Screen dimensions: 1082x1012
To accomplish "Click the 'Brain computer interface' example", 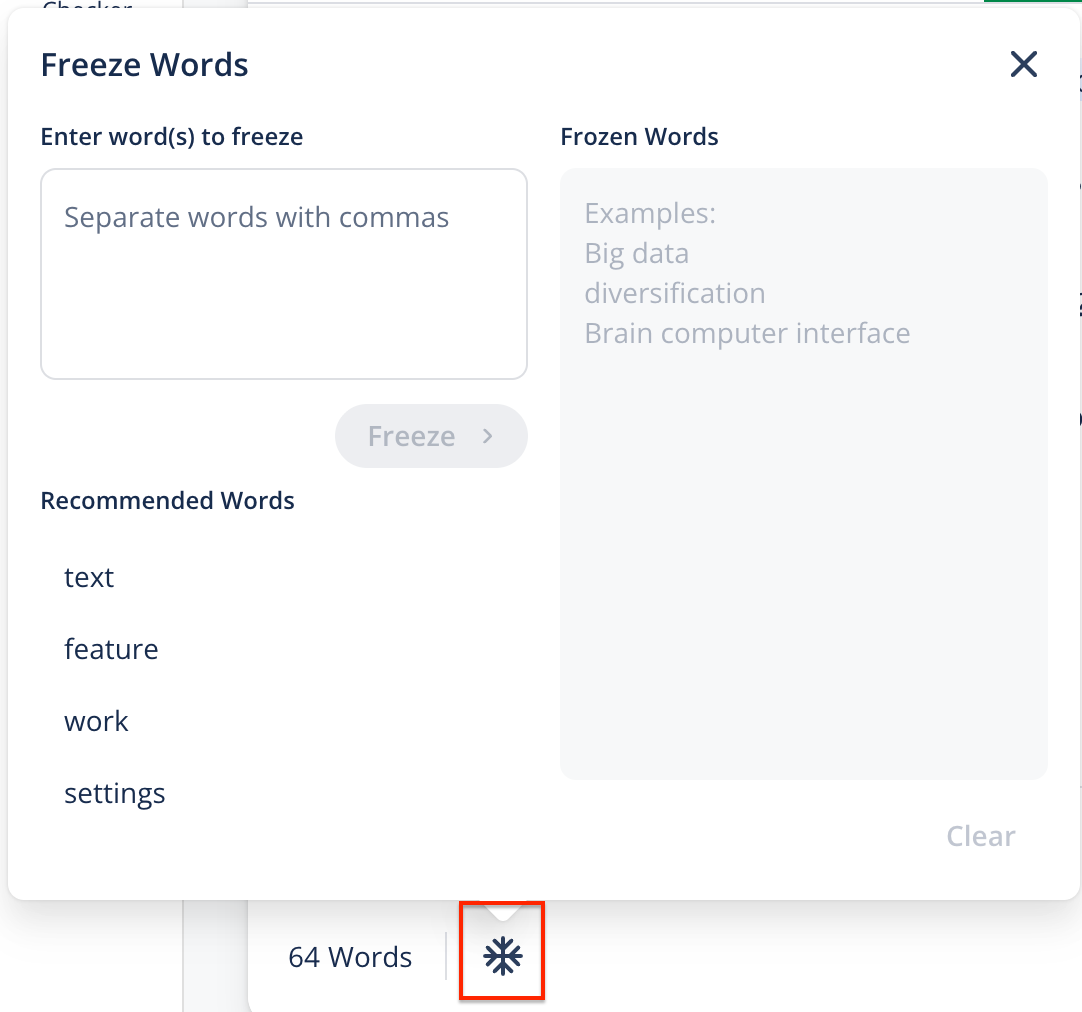I will click(747, 333).
